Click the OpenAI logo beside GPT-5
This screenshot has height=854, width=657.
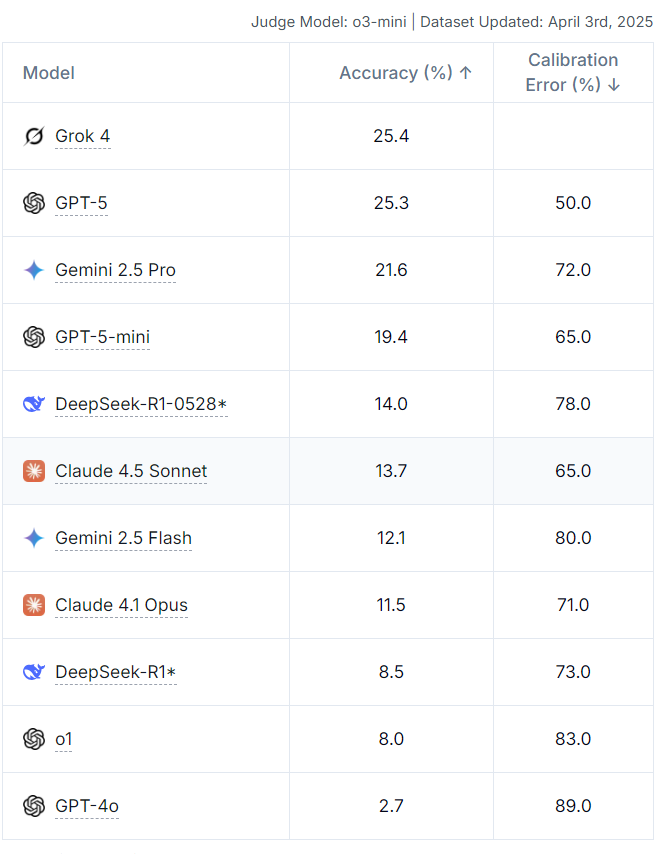click(x=34, y=203)
